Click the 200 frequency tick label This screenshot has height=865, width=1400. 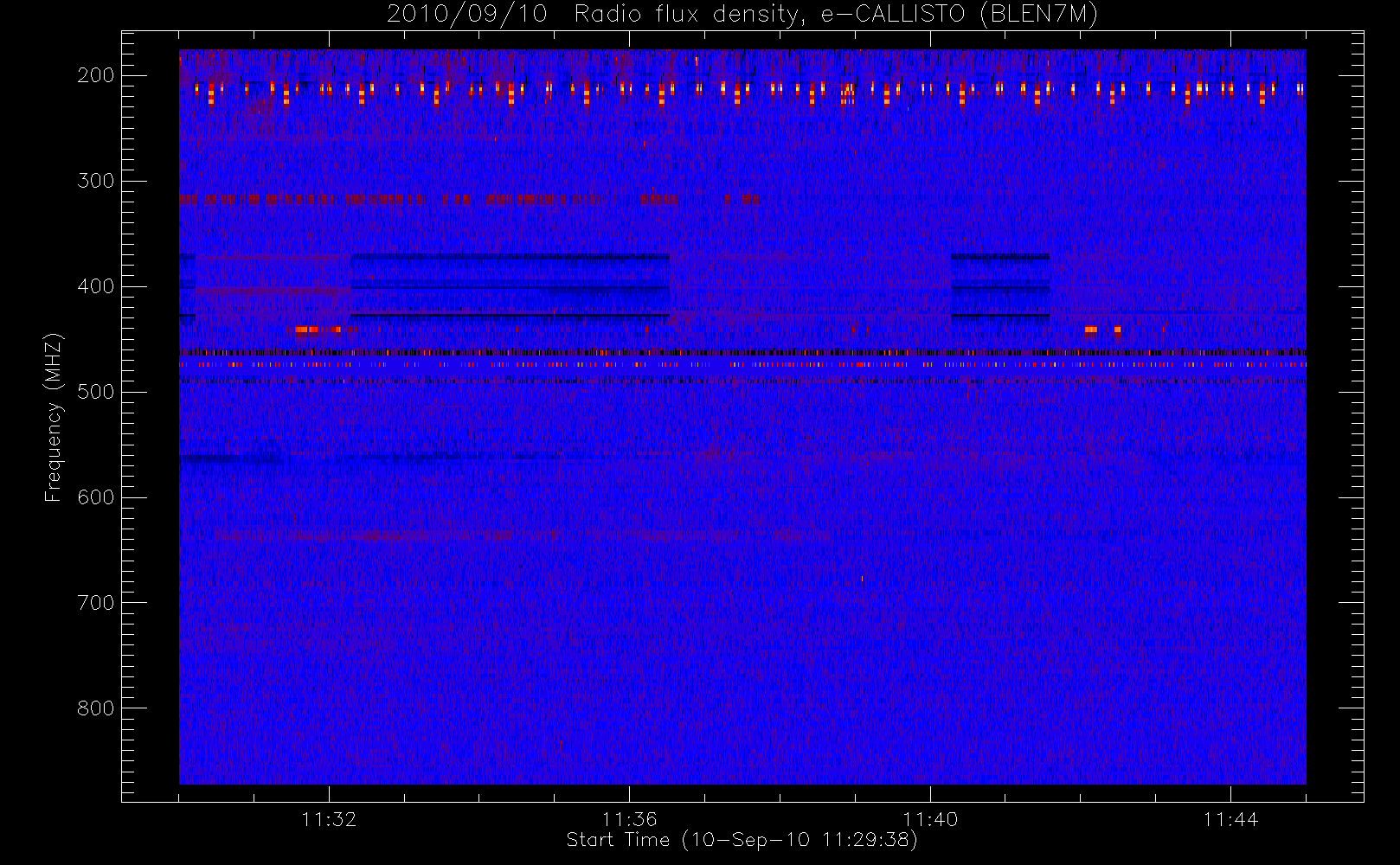pos(96,75)
